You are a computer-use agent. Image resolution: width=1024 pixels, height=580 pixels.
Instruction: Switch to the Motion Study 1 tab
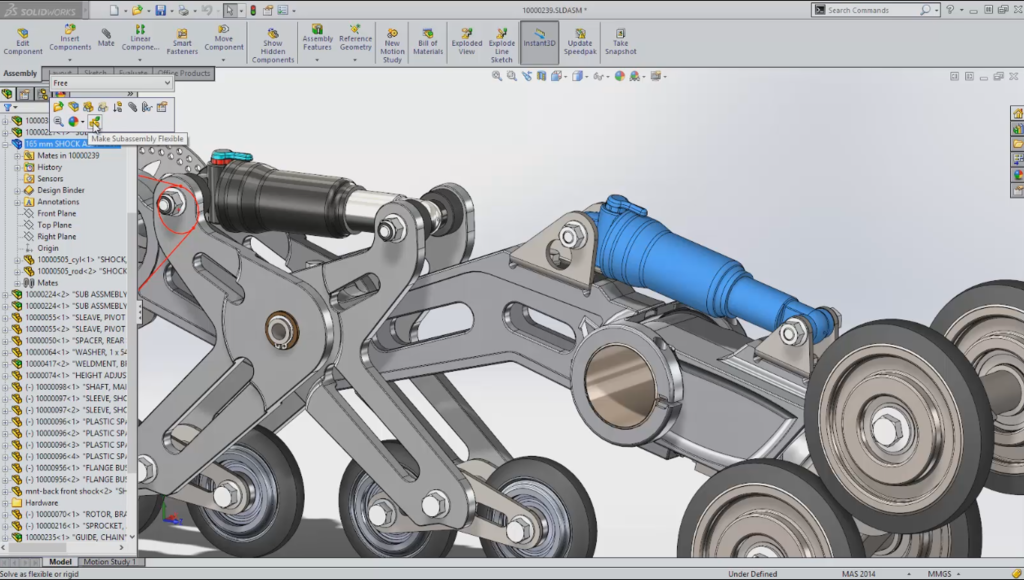110,562
